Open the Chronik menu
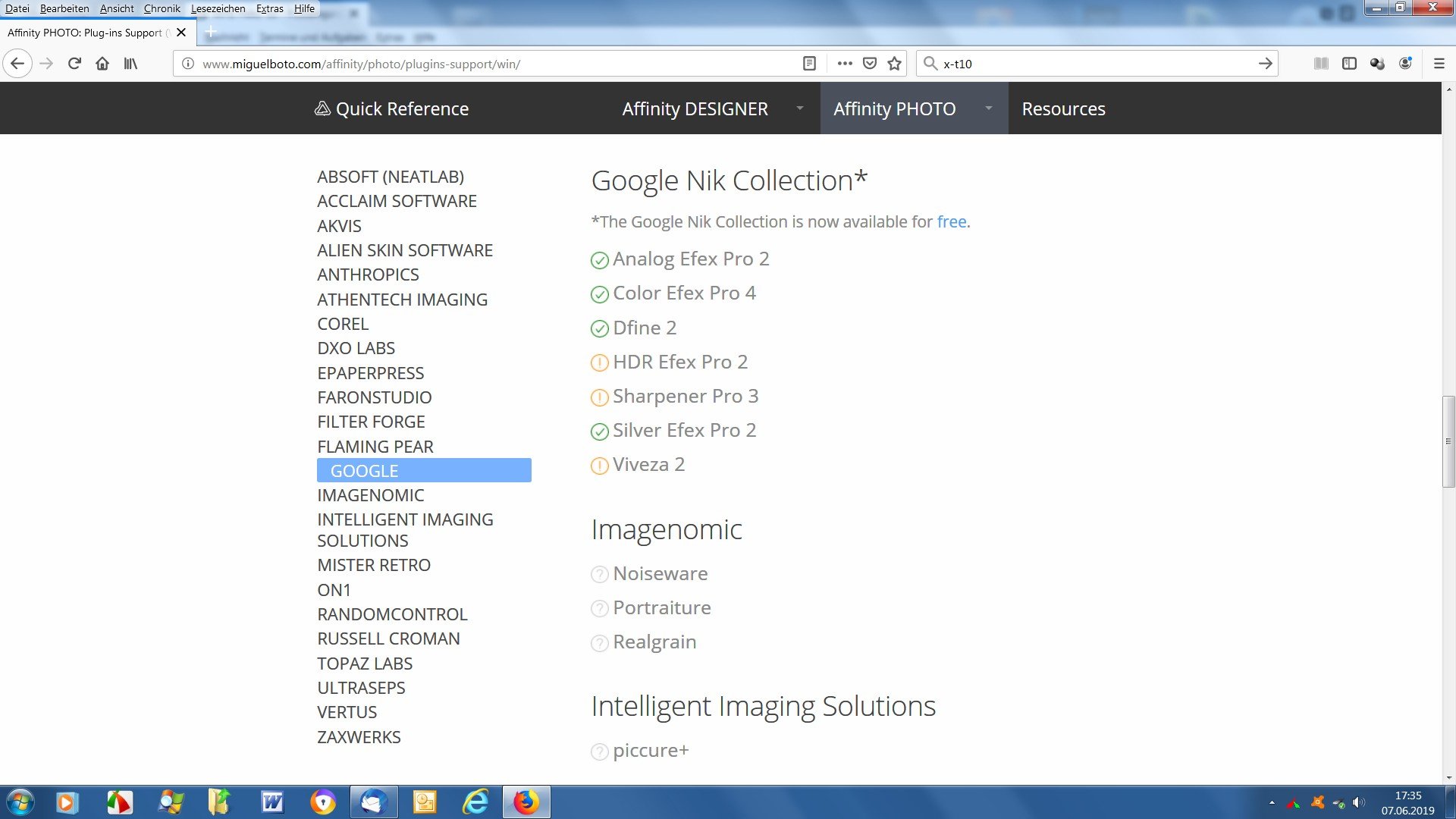Screen dimensions: 1456x819 162,8
